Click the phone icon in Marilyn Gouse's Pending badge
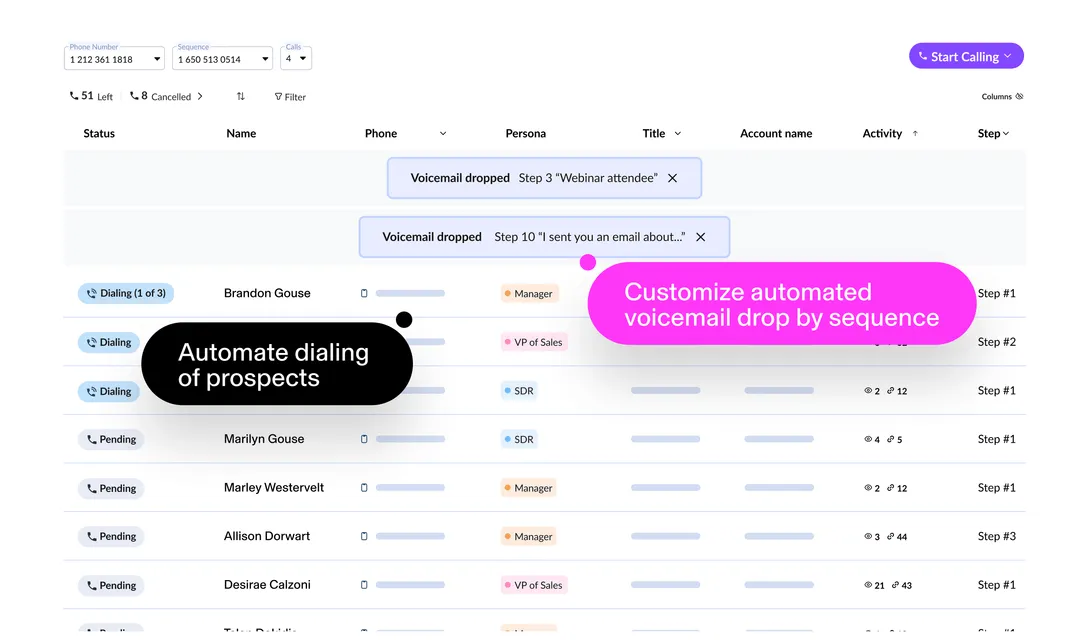Screen dimensions: 1080x640 (x=92, y=439)
